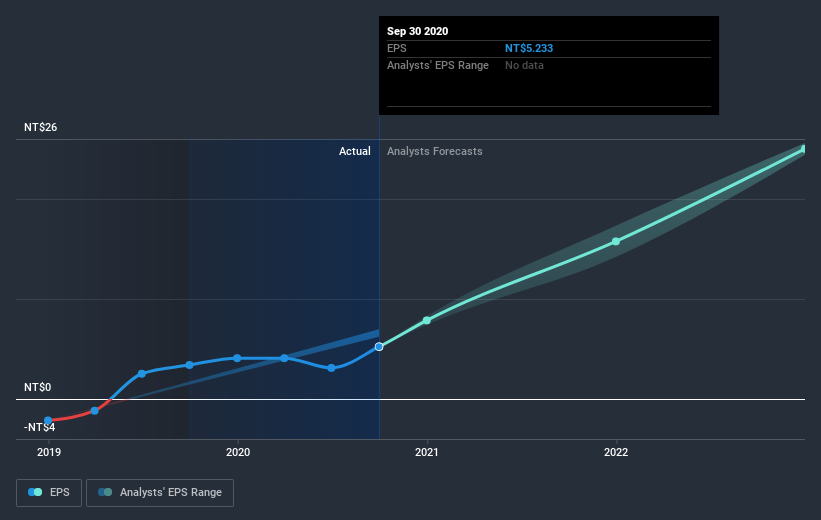
Task: Click the highlighted Sep 30 2020 EPS point
Action: [x=379, y=347]
